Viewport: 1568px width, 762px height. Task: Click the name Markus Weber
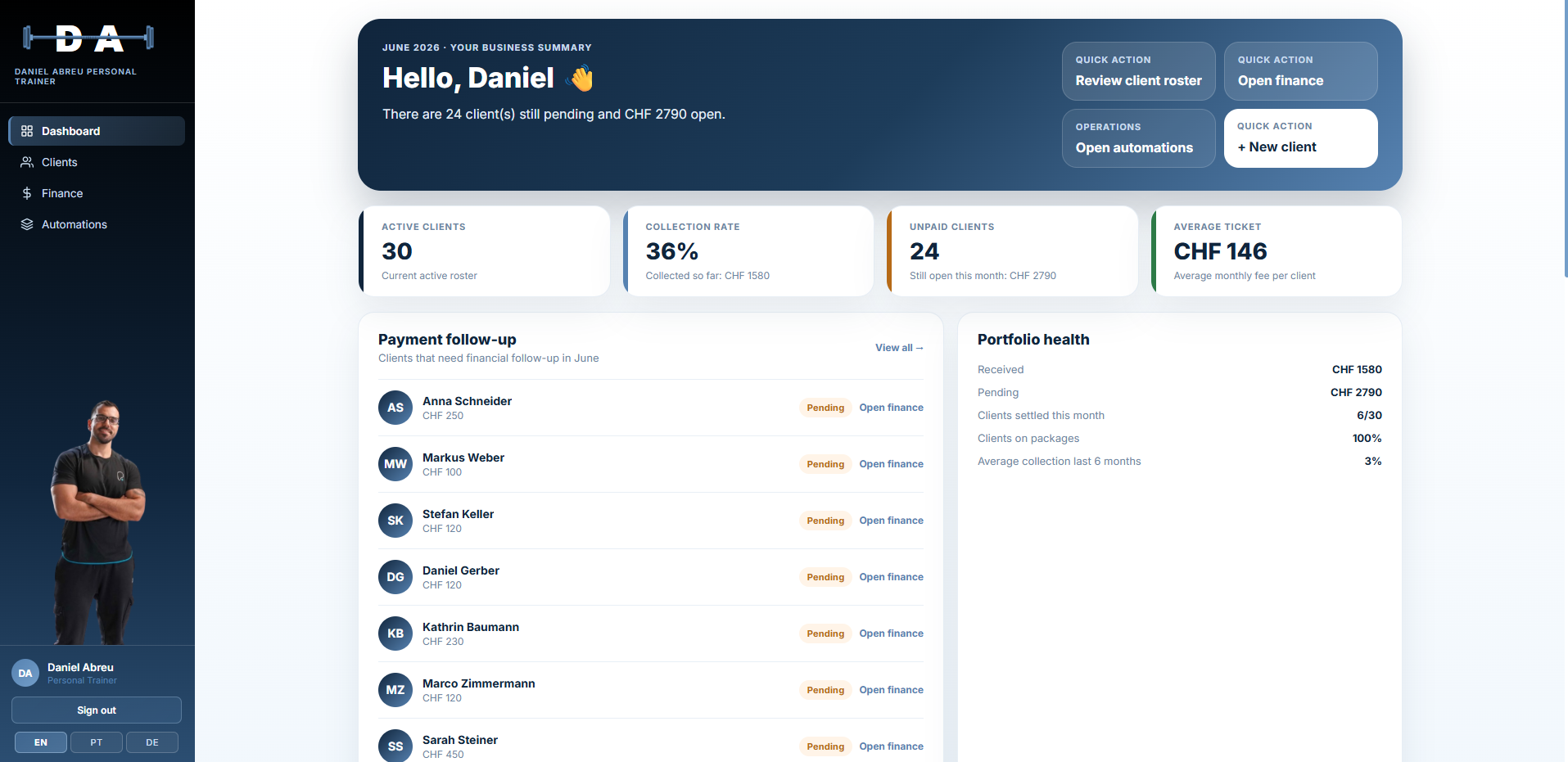coord(463,458)
